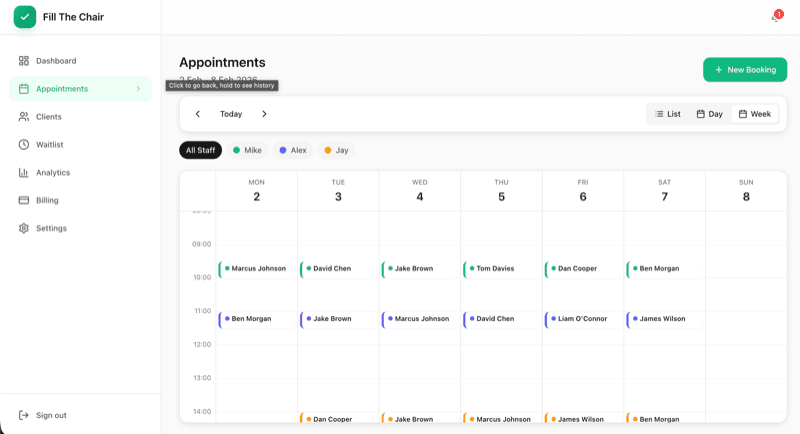The image size is (800, 434).
Task: Click the Waitlist clock icon
Action: tap(24, 145)
